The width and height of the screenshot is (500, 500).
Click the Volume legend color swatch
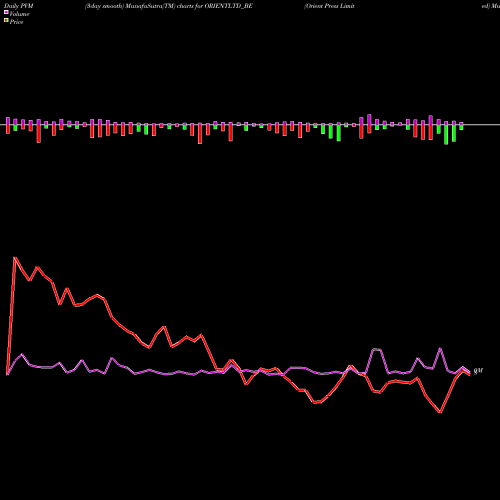pos(6,12)
